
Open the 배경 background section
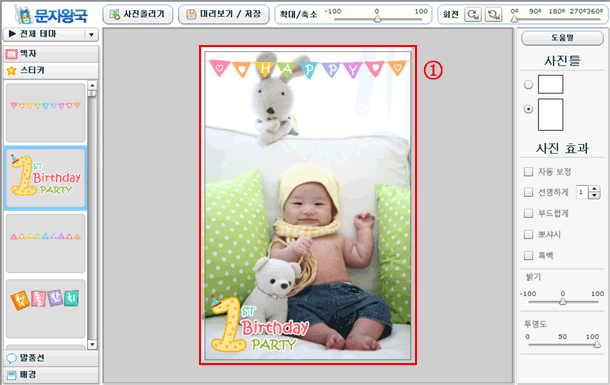click(x=51, y=374)
